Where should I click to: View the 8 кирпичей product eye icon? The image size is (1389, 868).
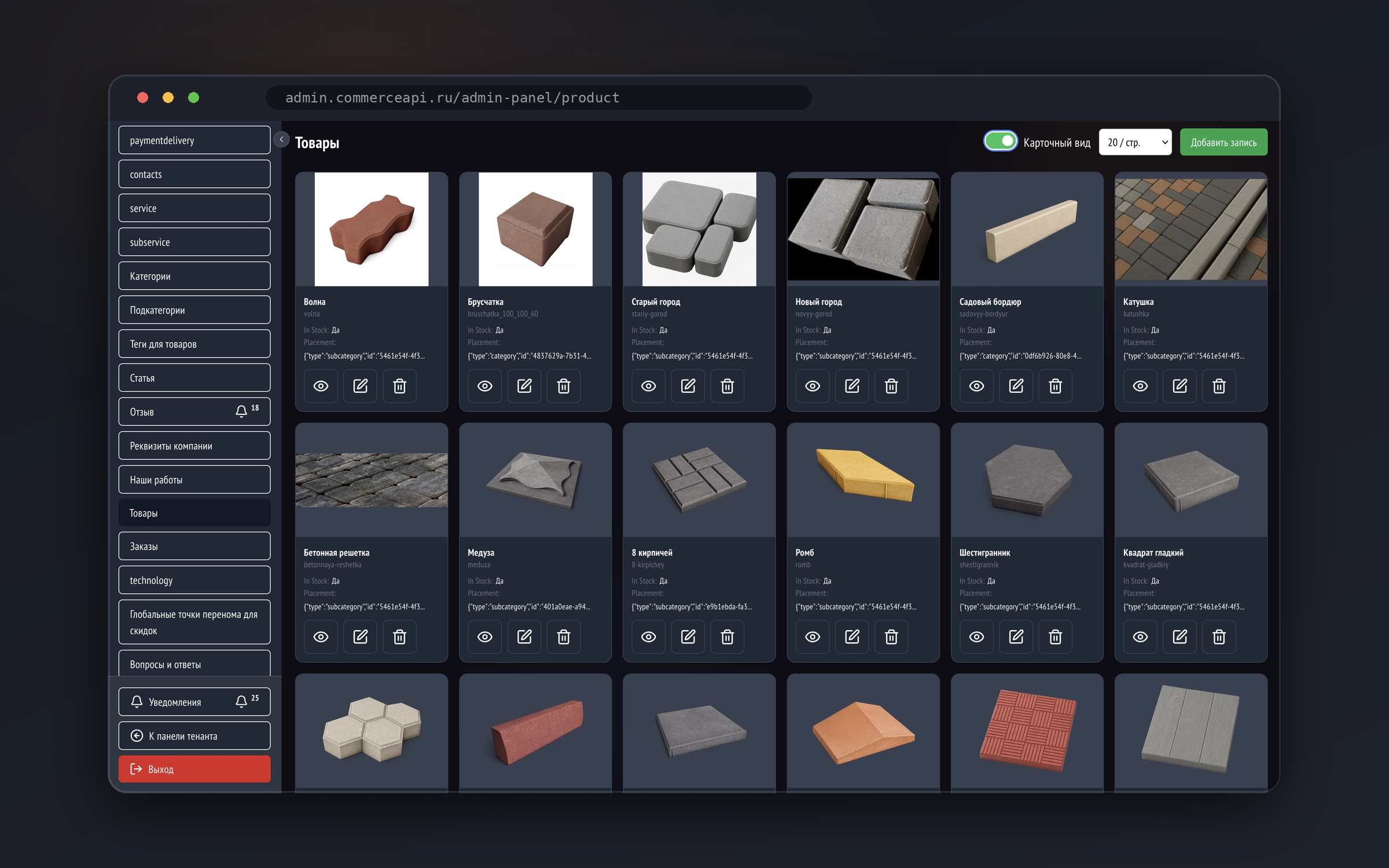point(649,637)
